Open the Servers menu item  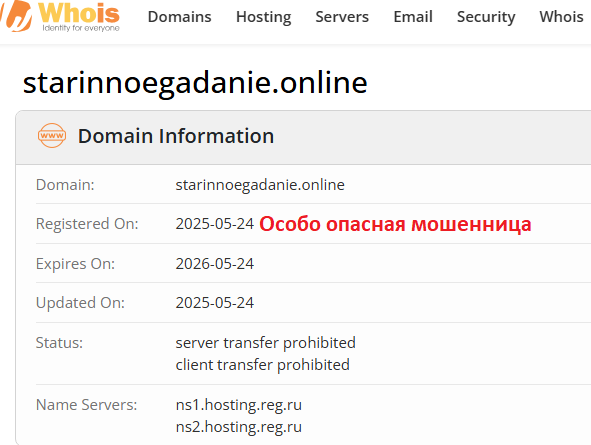342,17
